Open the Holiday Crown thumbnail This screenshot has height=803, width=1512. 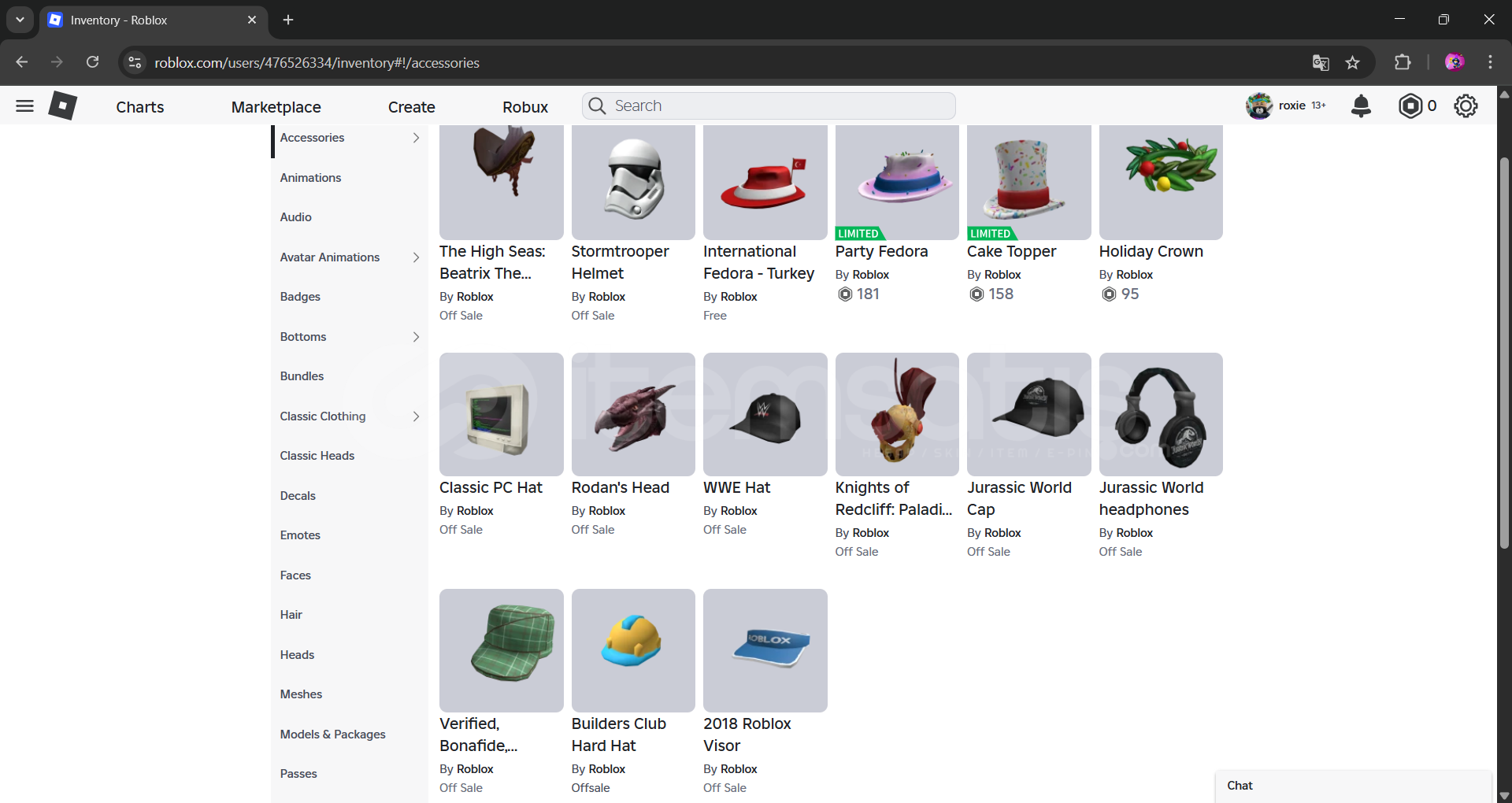tap(1161, 182)
